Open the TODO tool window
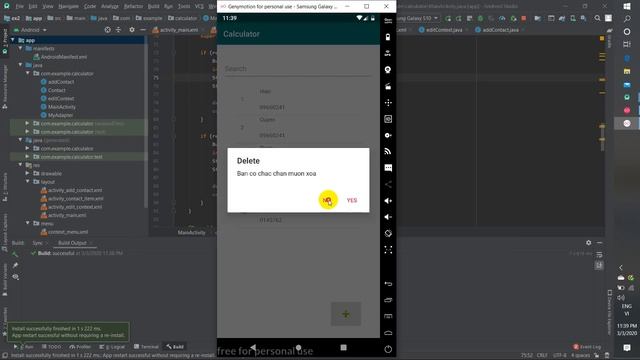The image size is (640, 360). tap(51, 347)
